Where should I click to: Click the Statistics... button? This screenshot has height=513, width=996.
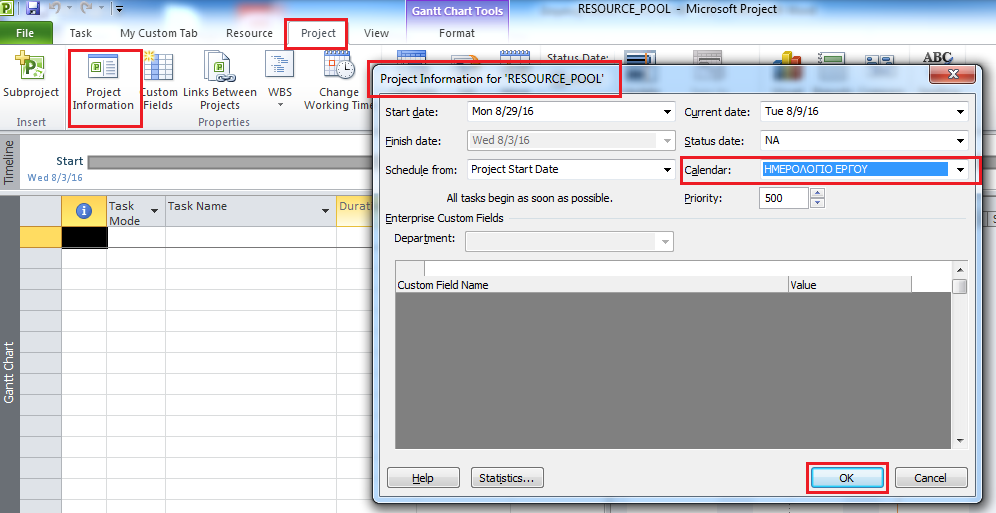[x=507, y=478]
